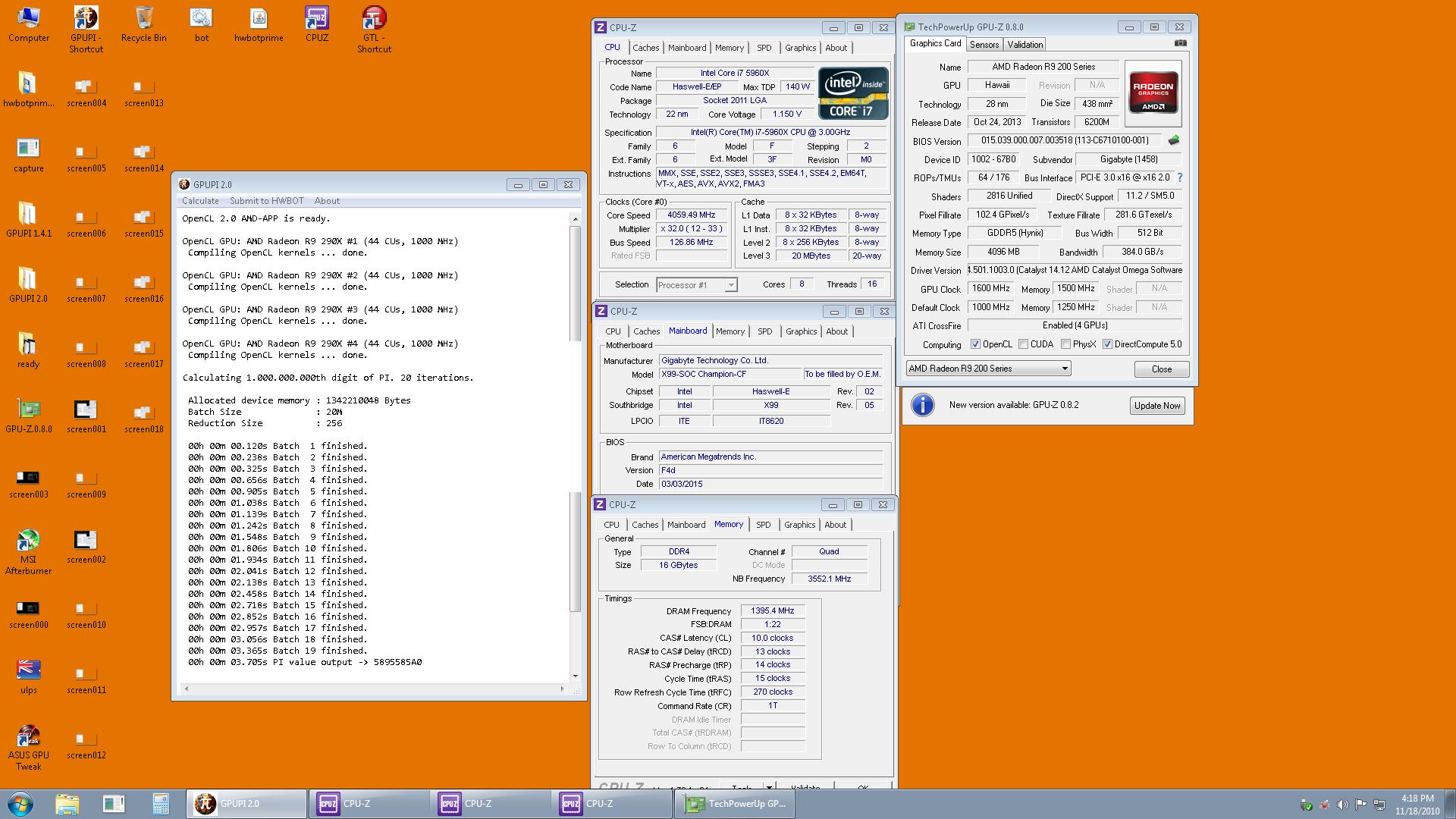This screenshot has width=1456, height=819.
Task: Select the screen001 desktop file
Action: click(86, 416)
